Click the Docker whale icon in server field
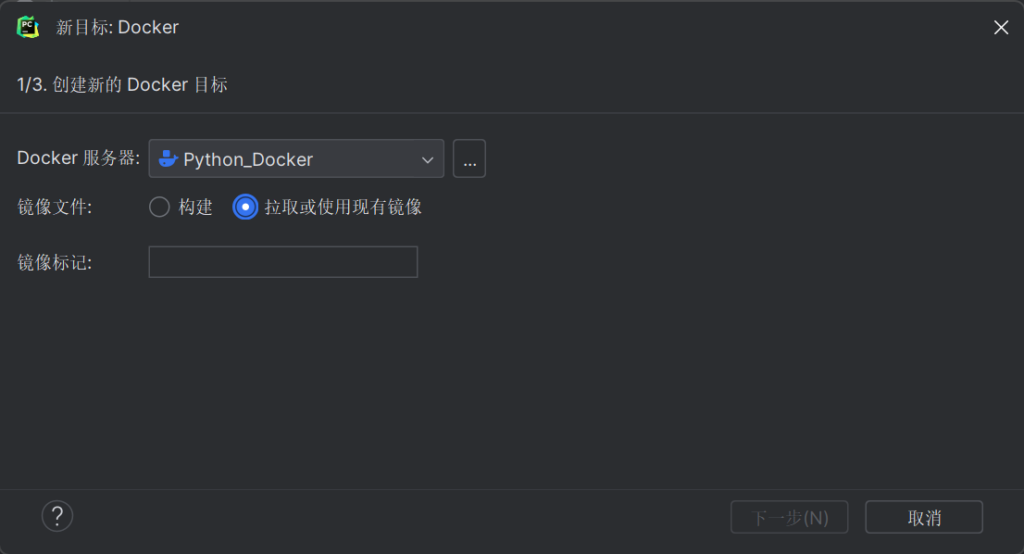Viewport: 1024px width, 554px height. (168, 159)
